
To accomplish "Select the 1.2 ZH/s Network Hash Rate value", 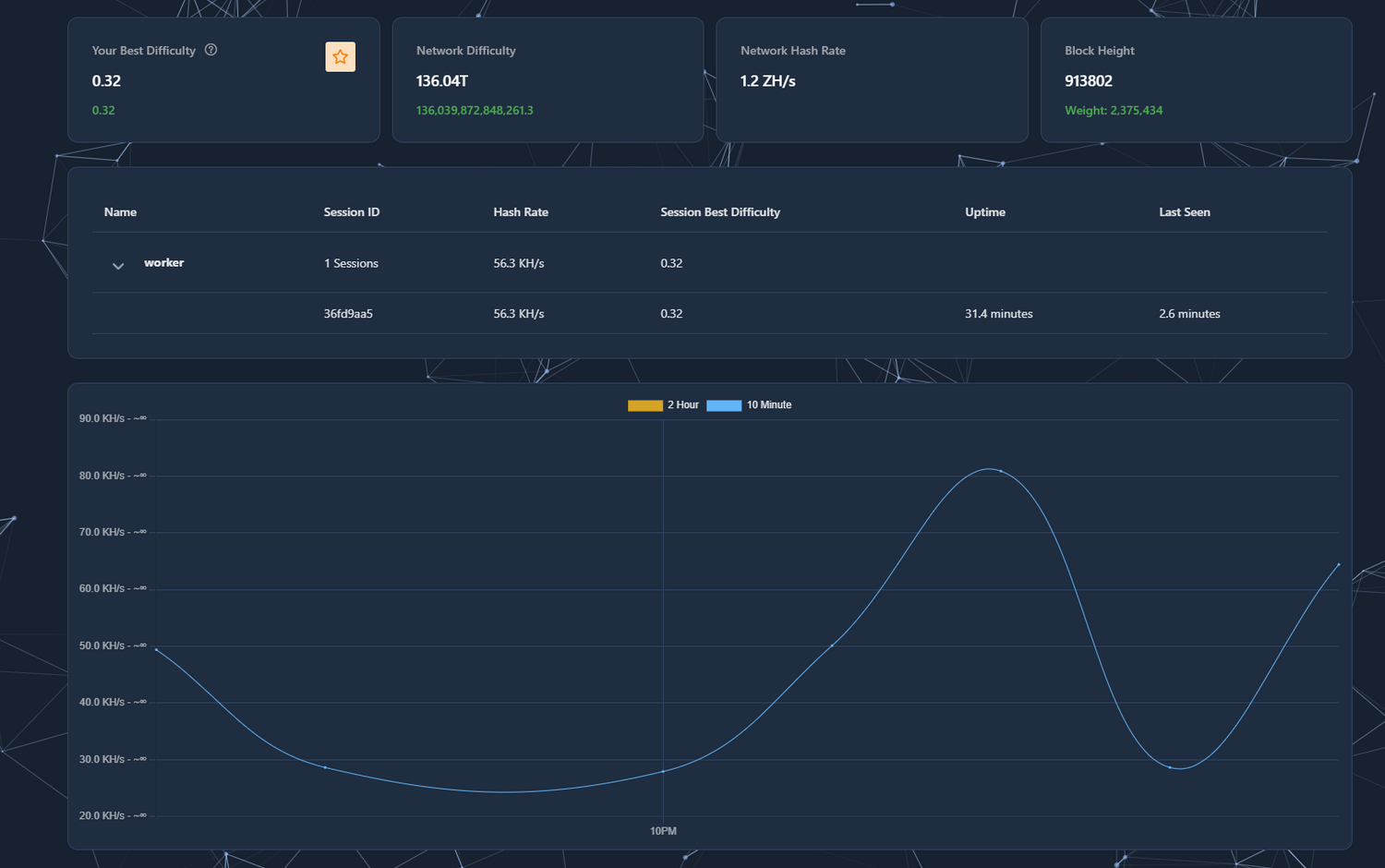I will [767, 81].
